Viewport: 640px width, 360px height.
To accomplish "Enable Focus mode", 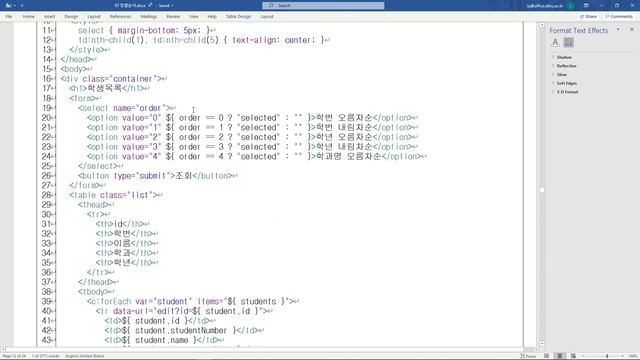I will pyautogui.click(x=528, y=356).
